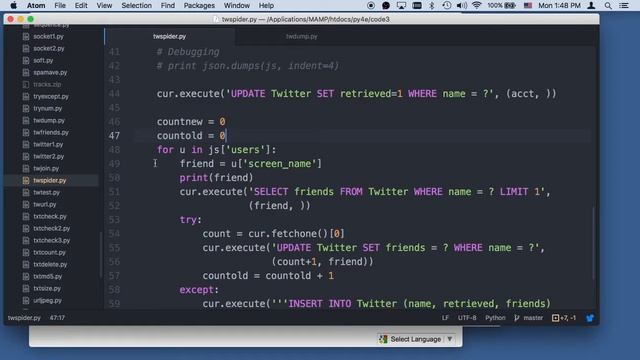
Task: Open twtest.py in the tree view
Action: pos(47,192)
